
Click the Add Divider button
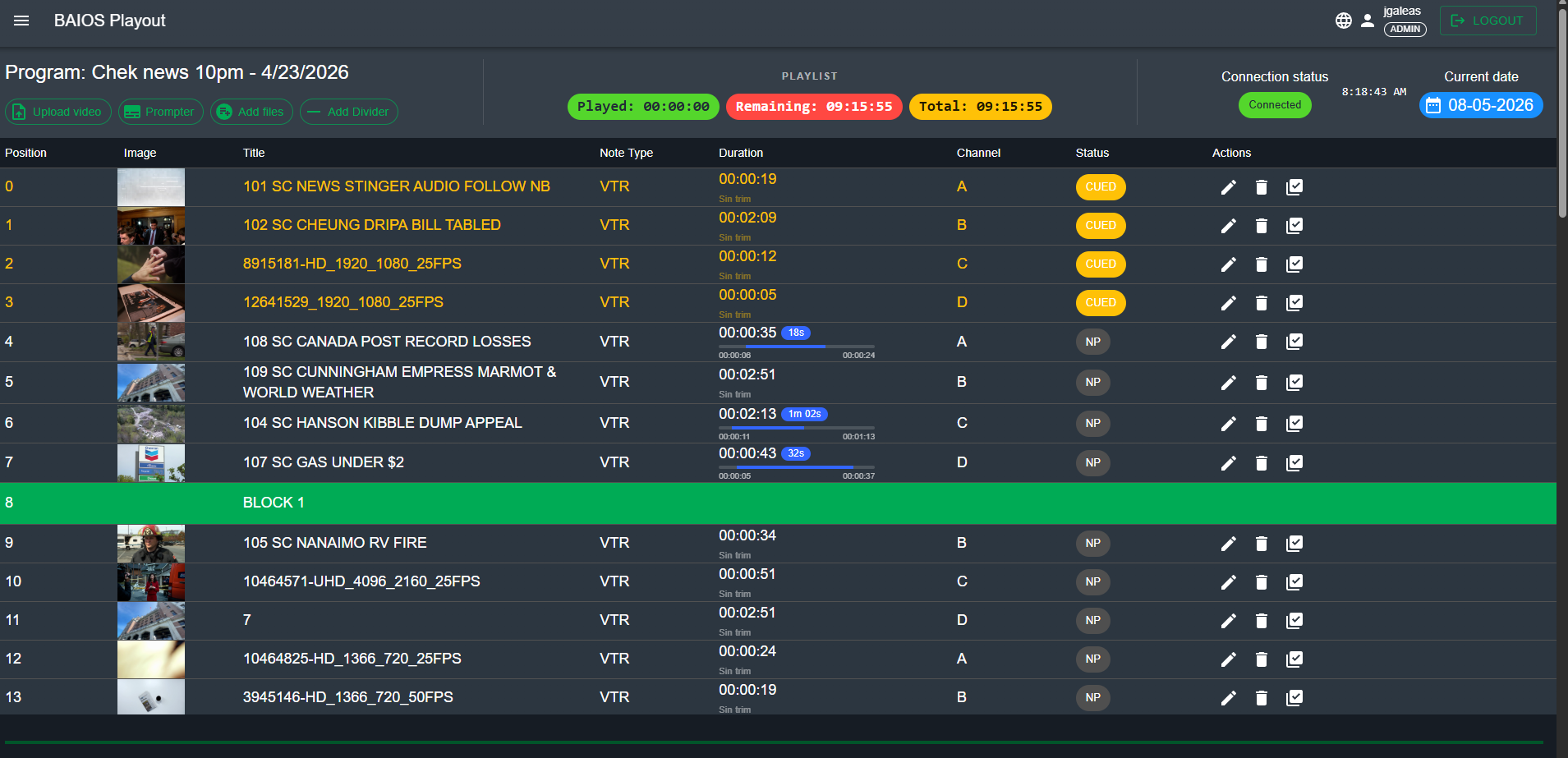(x=349, y=112)
